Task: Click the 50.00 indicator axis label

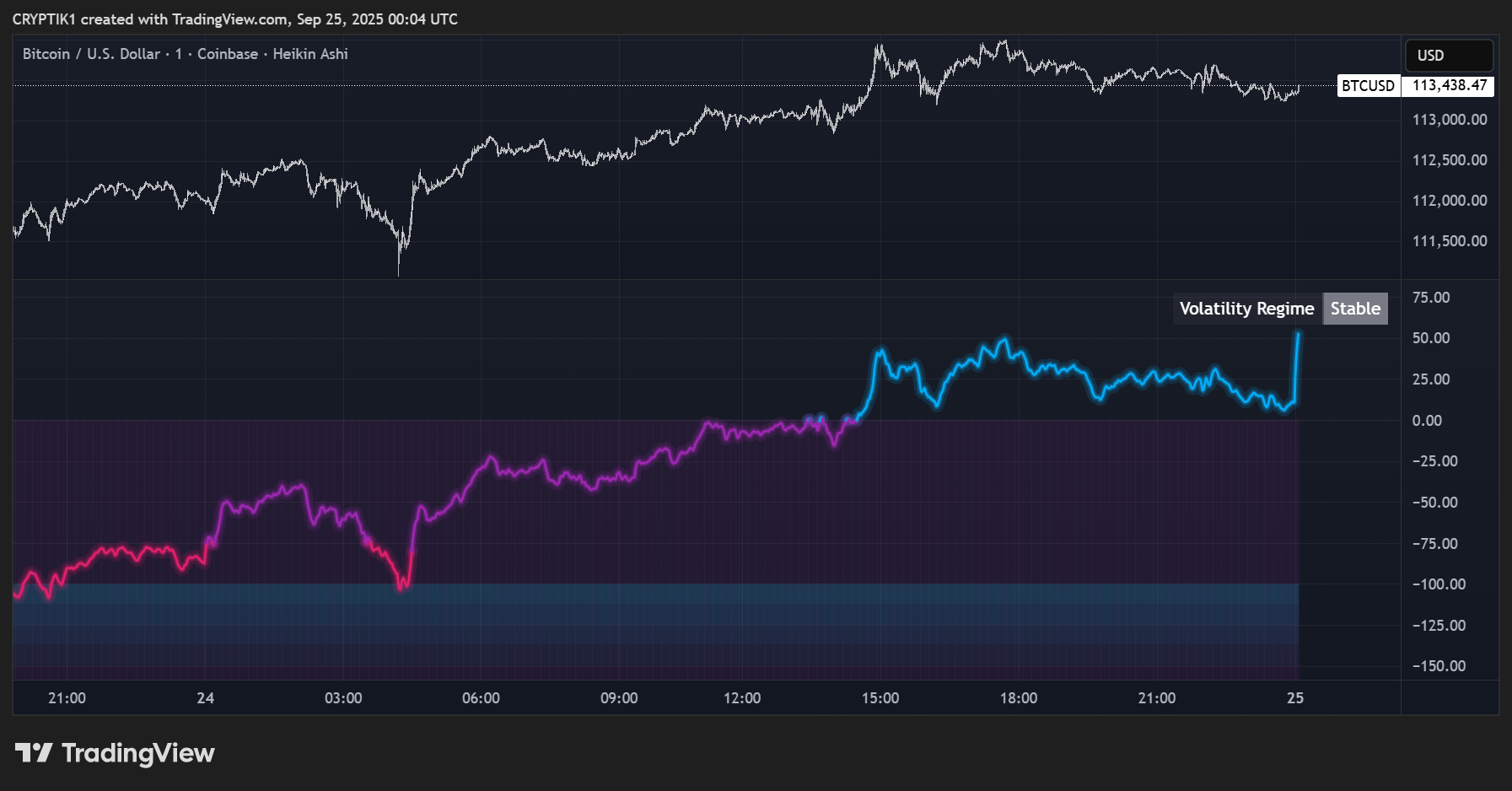Action: point(1431,338)
